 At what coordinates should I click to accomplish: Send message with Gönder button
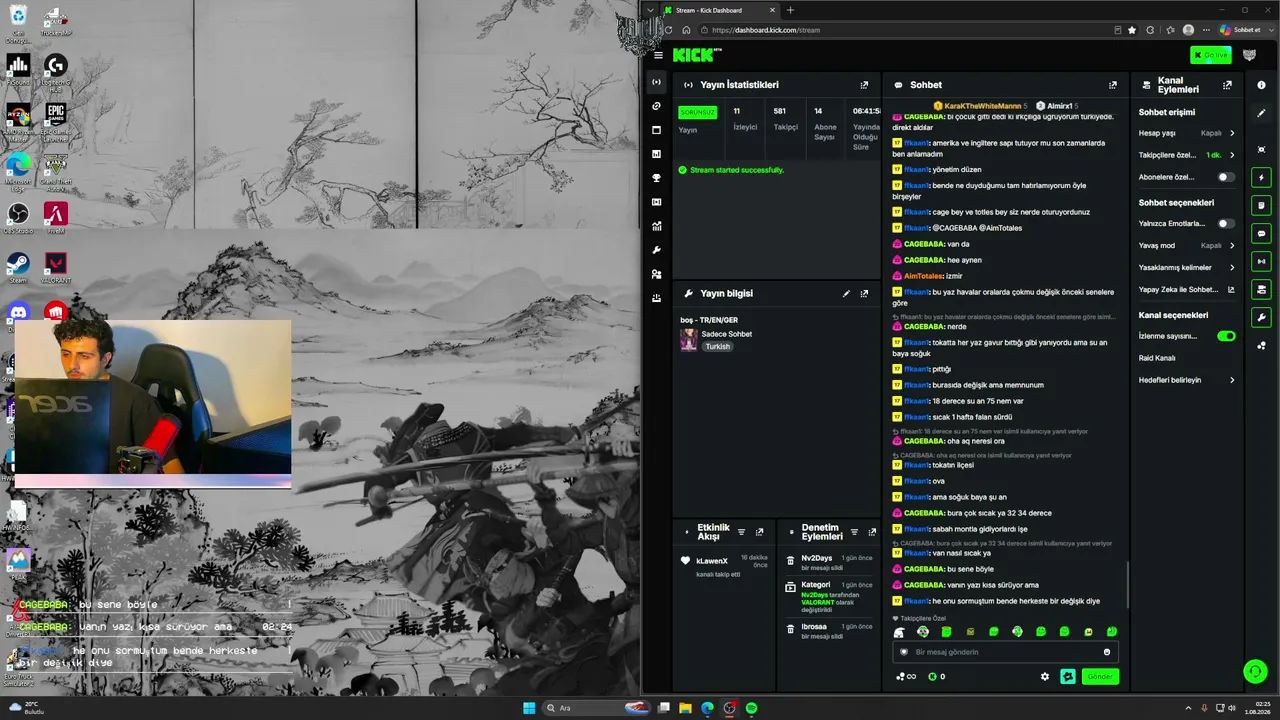pyautogui.click(x=1100, y=677)
